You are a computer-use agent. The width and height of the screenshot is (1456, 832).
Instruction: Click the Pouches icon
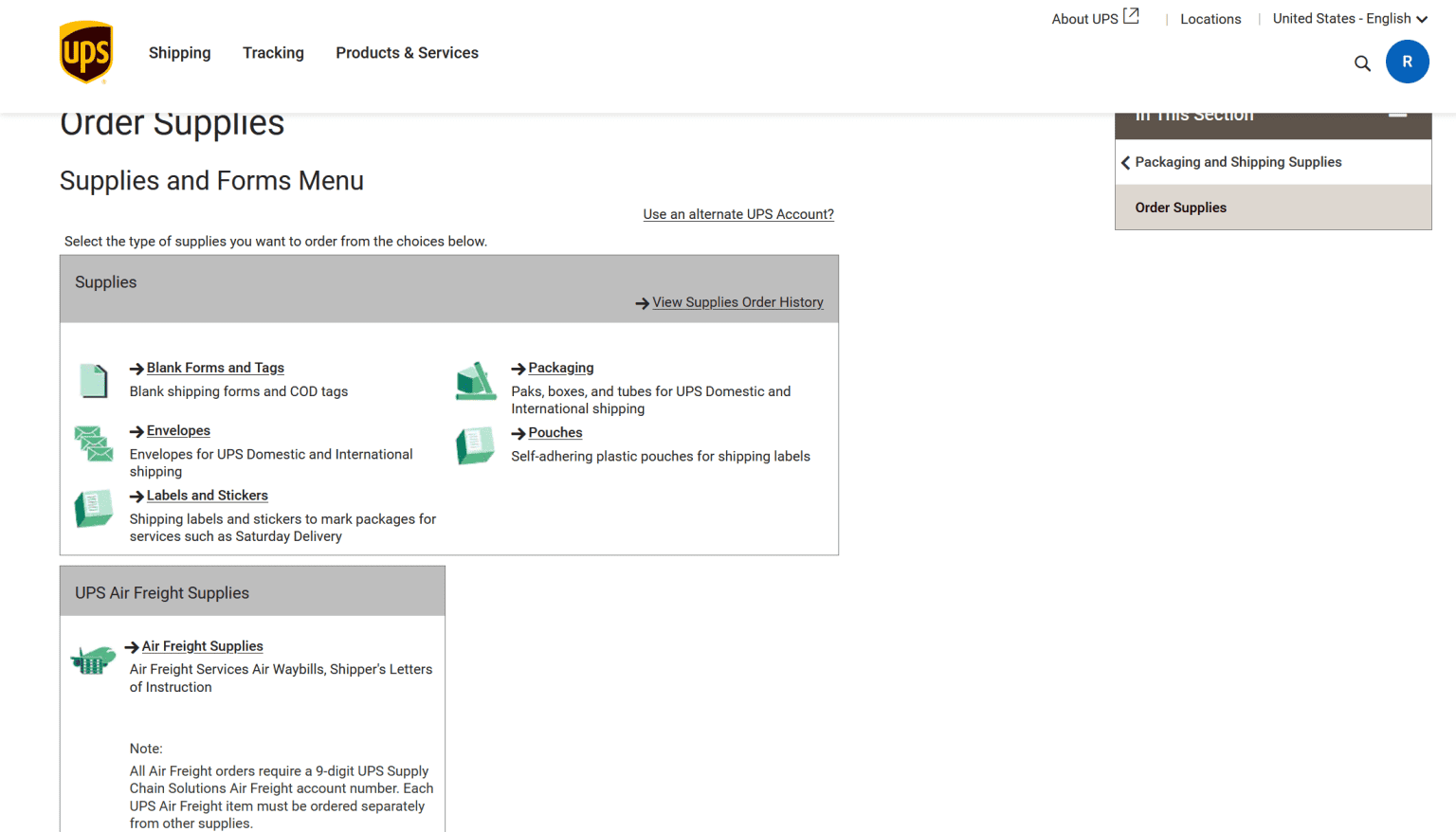coord(476,445)
